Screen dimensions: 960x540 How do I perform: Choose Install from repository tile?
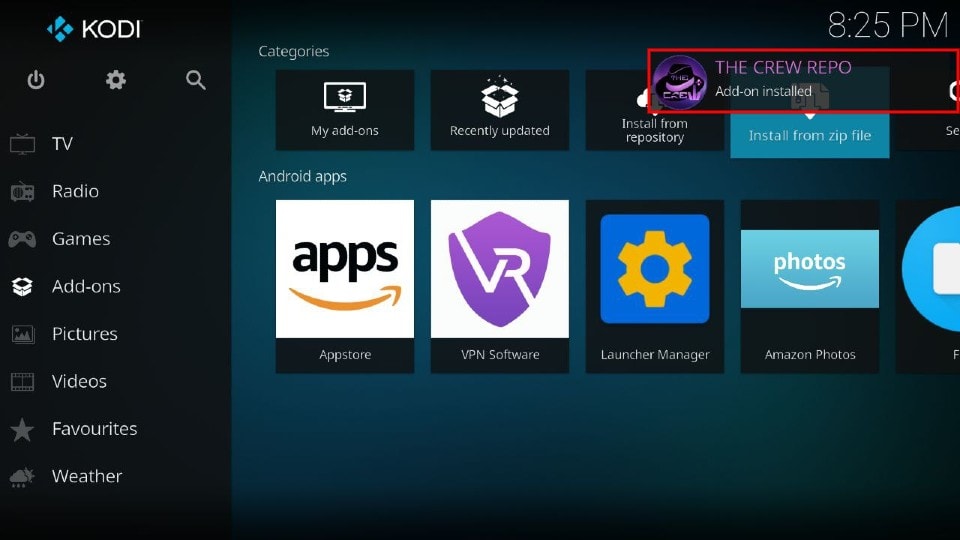point(654,110)
